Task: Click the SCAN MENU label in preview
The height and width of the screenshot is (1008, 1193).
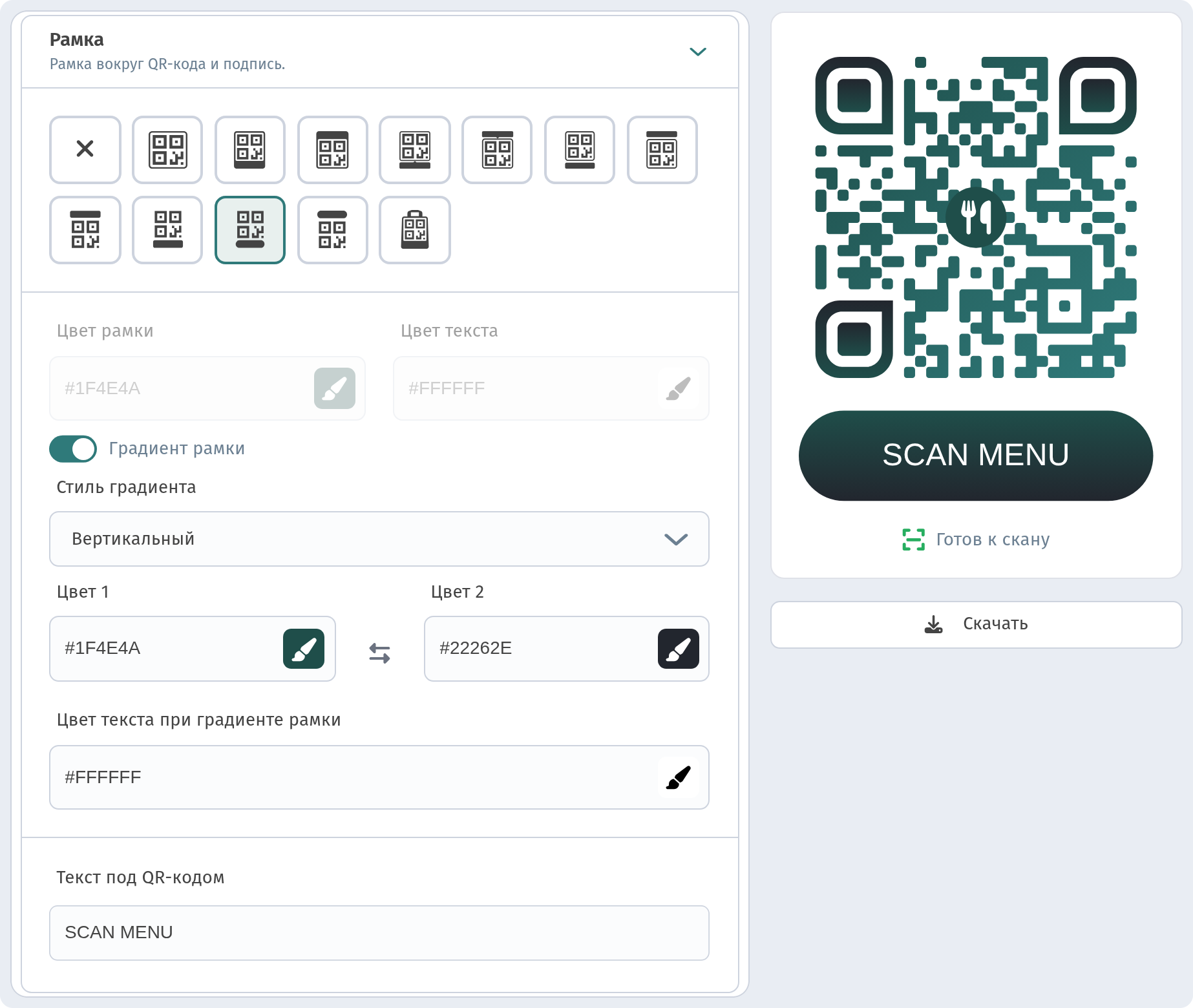Action: (x=976, y=455)
